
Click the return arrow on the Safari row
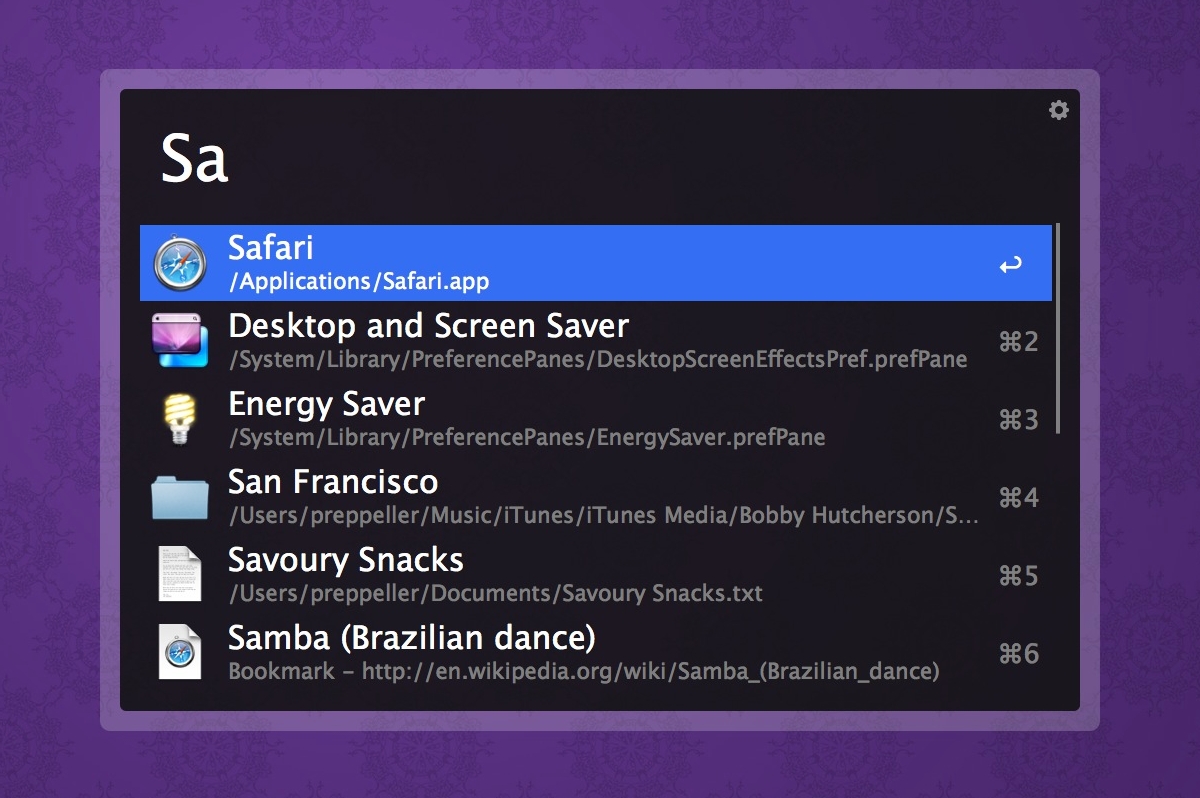(1010, 265)
